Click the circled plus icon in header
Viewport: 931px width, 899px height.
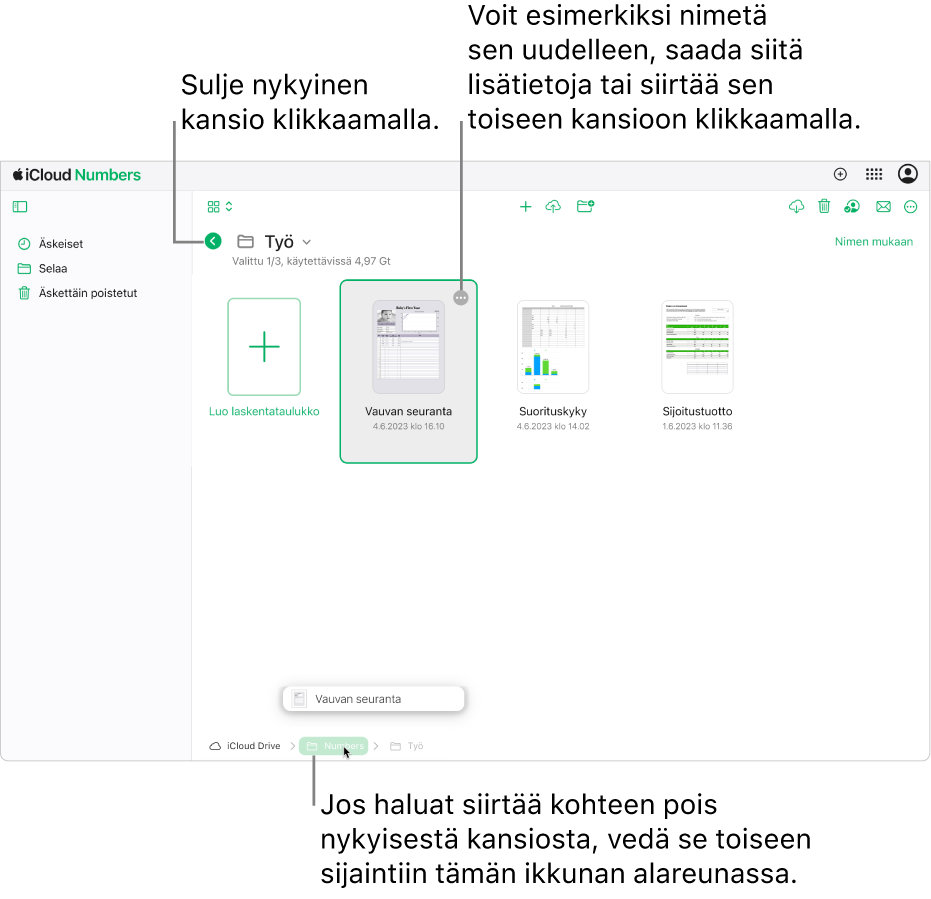[840, 174]
